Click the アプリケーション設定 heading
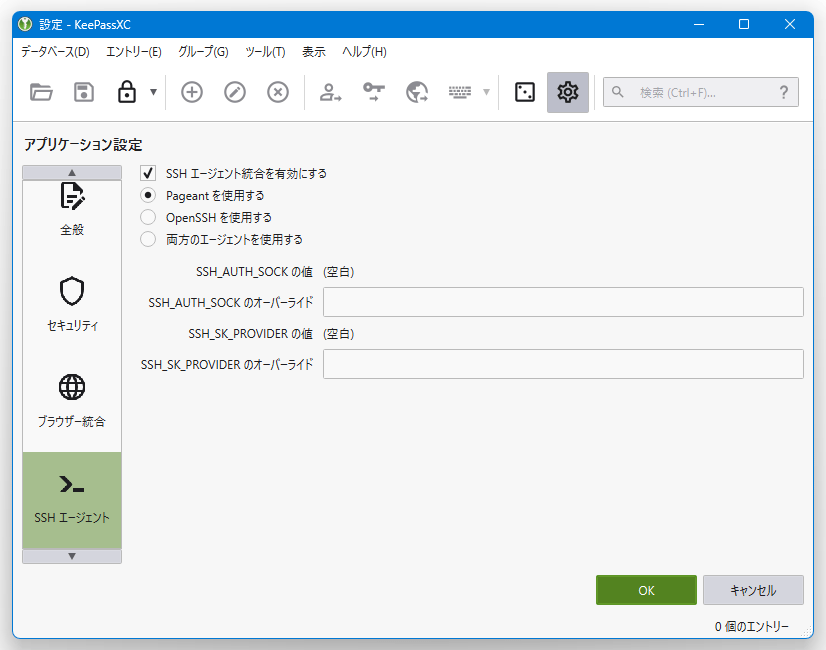Screen dimensions: 826x650 coord(83,145)
